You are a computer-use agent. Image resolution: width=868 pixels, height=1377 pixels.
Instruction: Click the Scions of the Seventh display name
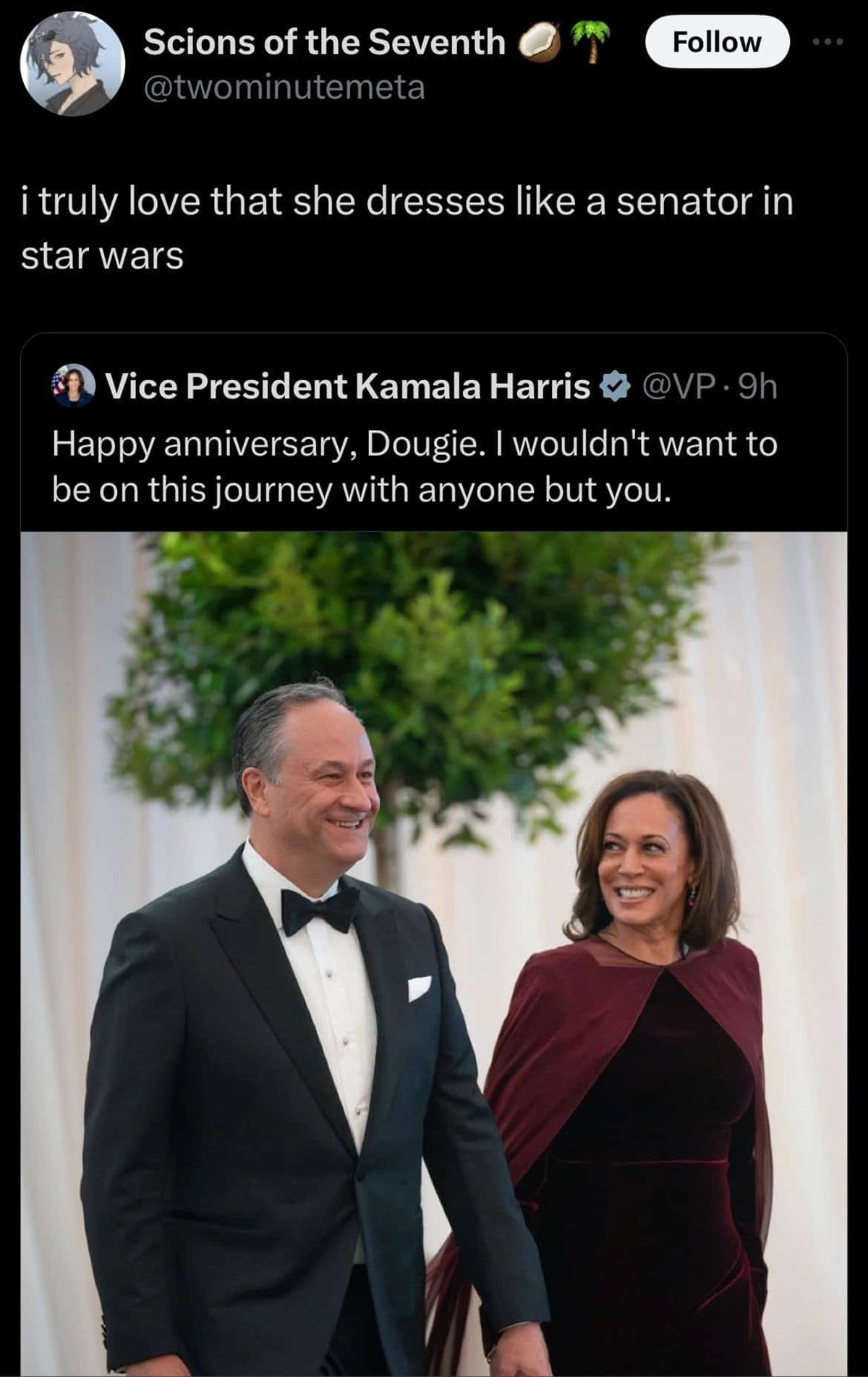tap(324, 42)
